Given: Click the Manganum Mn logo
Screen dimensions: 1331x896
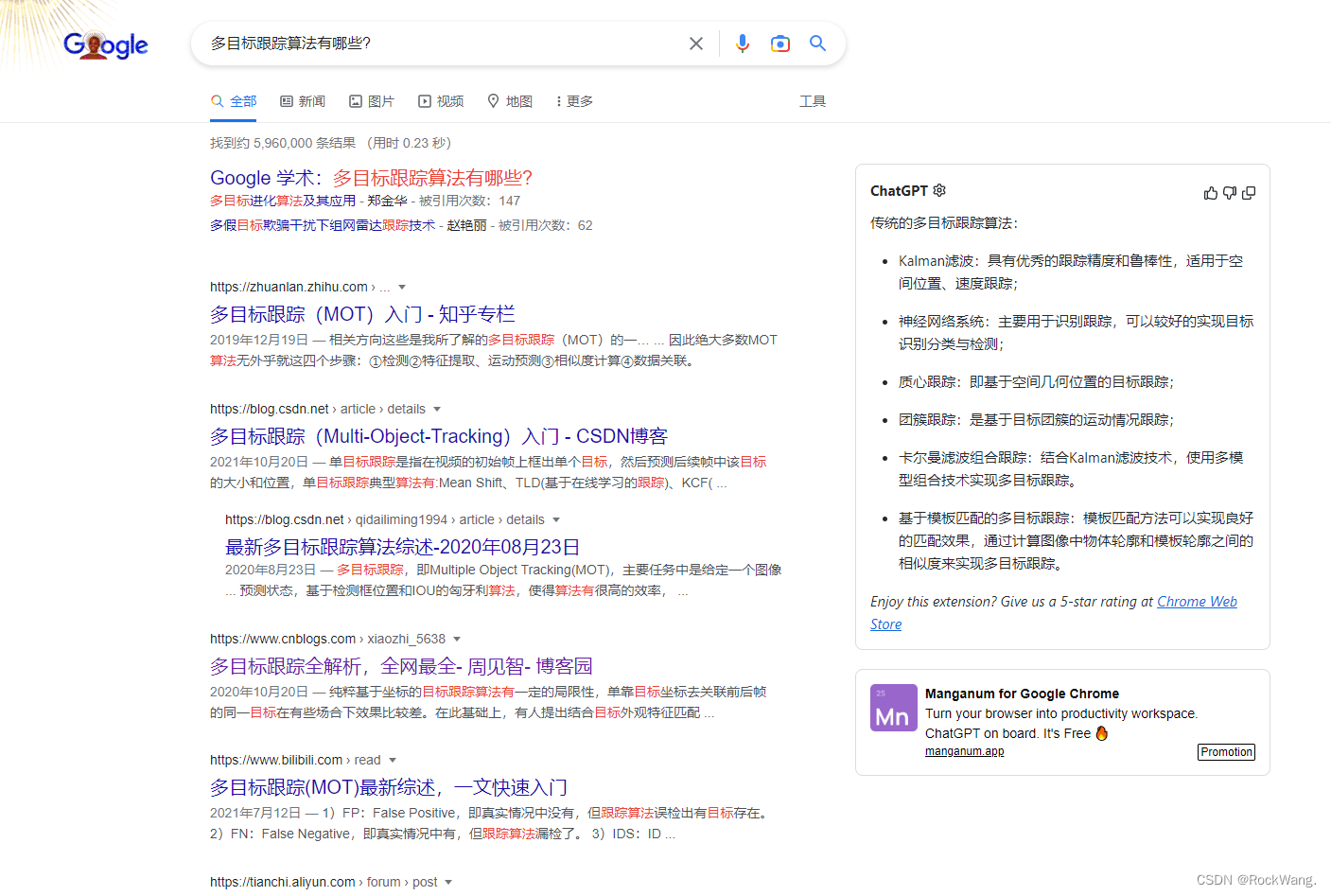Looking at the screenshot, I should click(x=894, y=708).
